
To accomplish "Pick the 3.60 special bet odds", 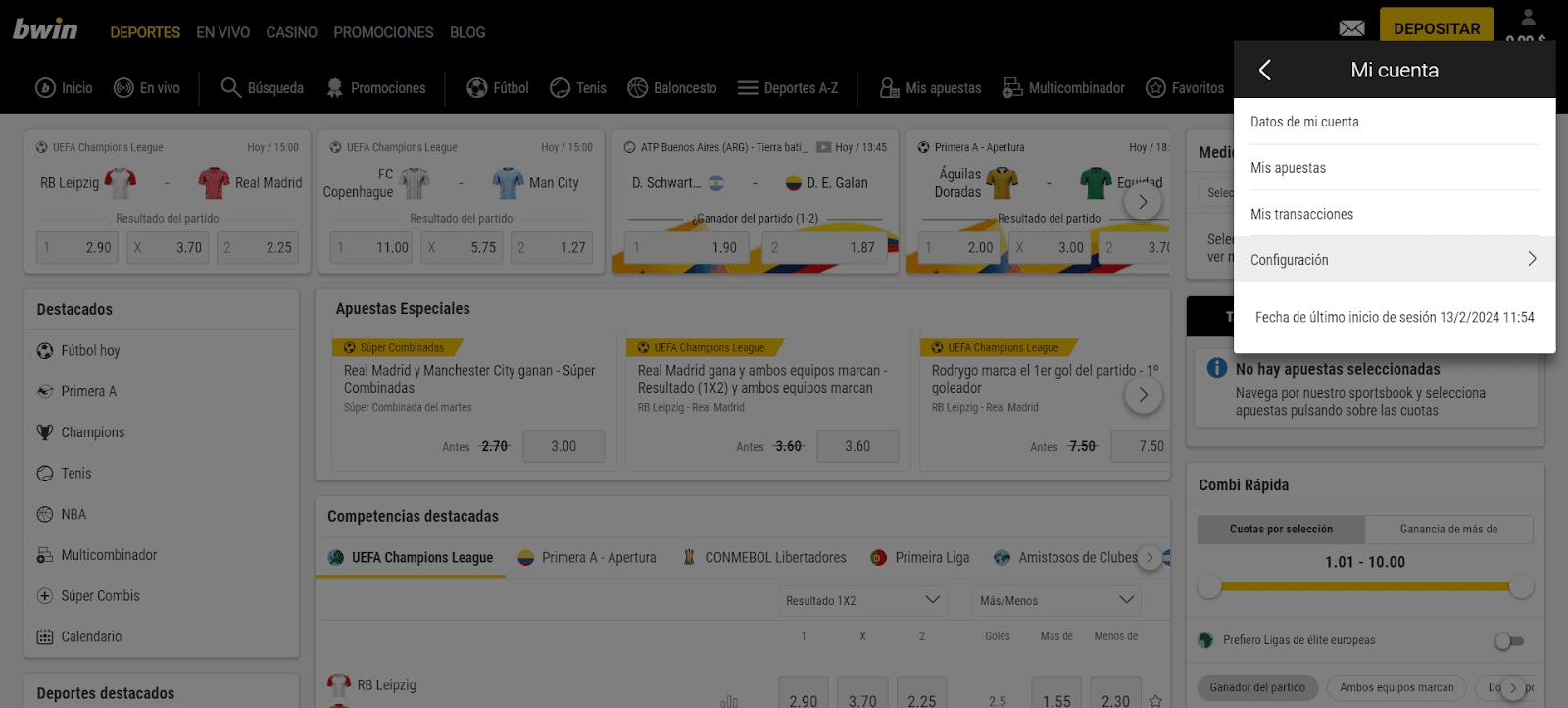I will (857, 446).
